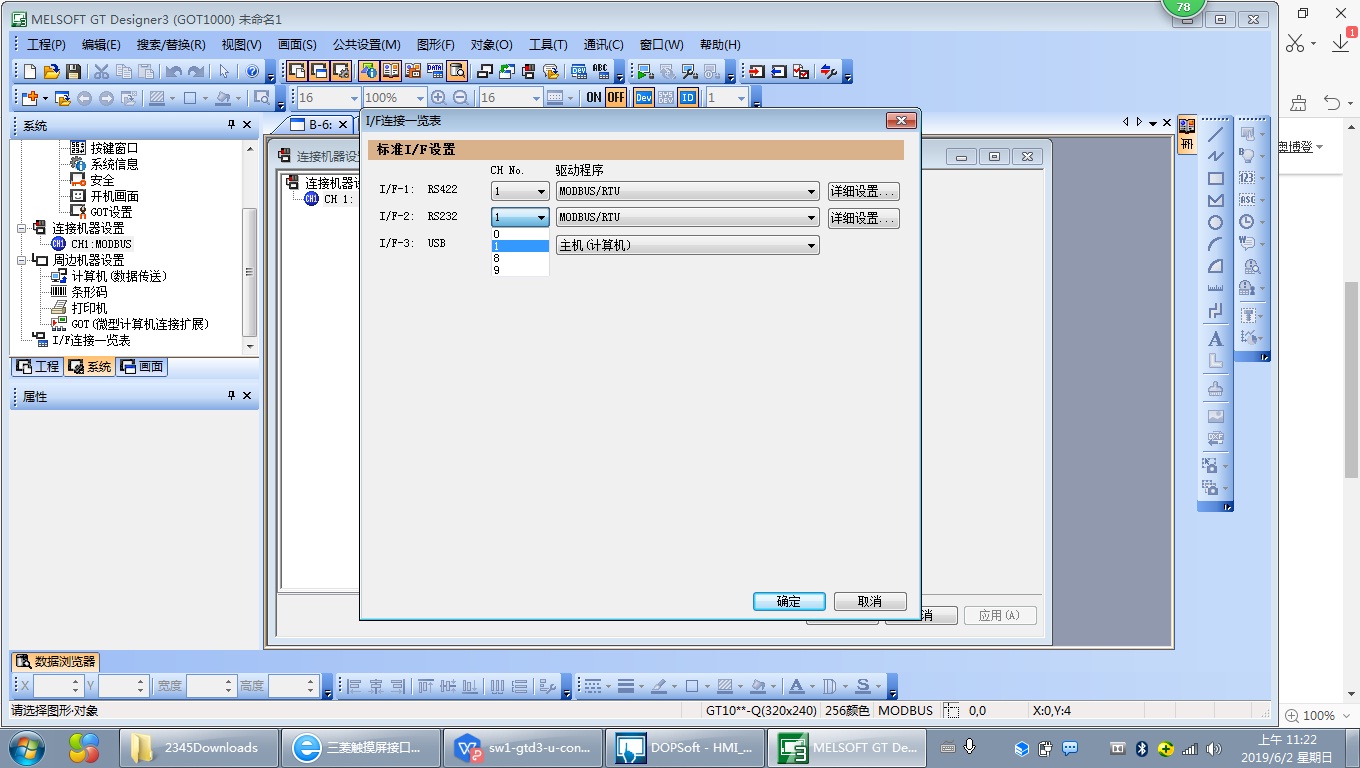The height and width of the screenshot is (768, 1360).
Task: Select the Rectangle drawing tool
Action: click(1215, 179)
